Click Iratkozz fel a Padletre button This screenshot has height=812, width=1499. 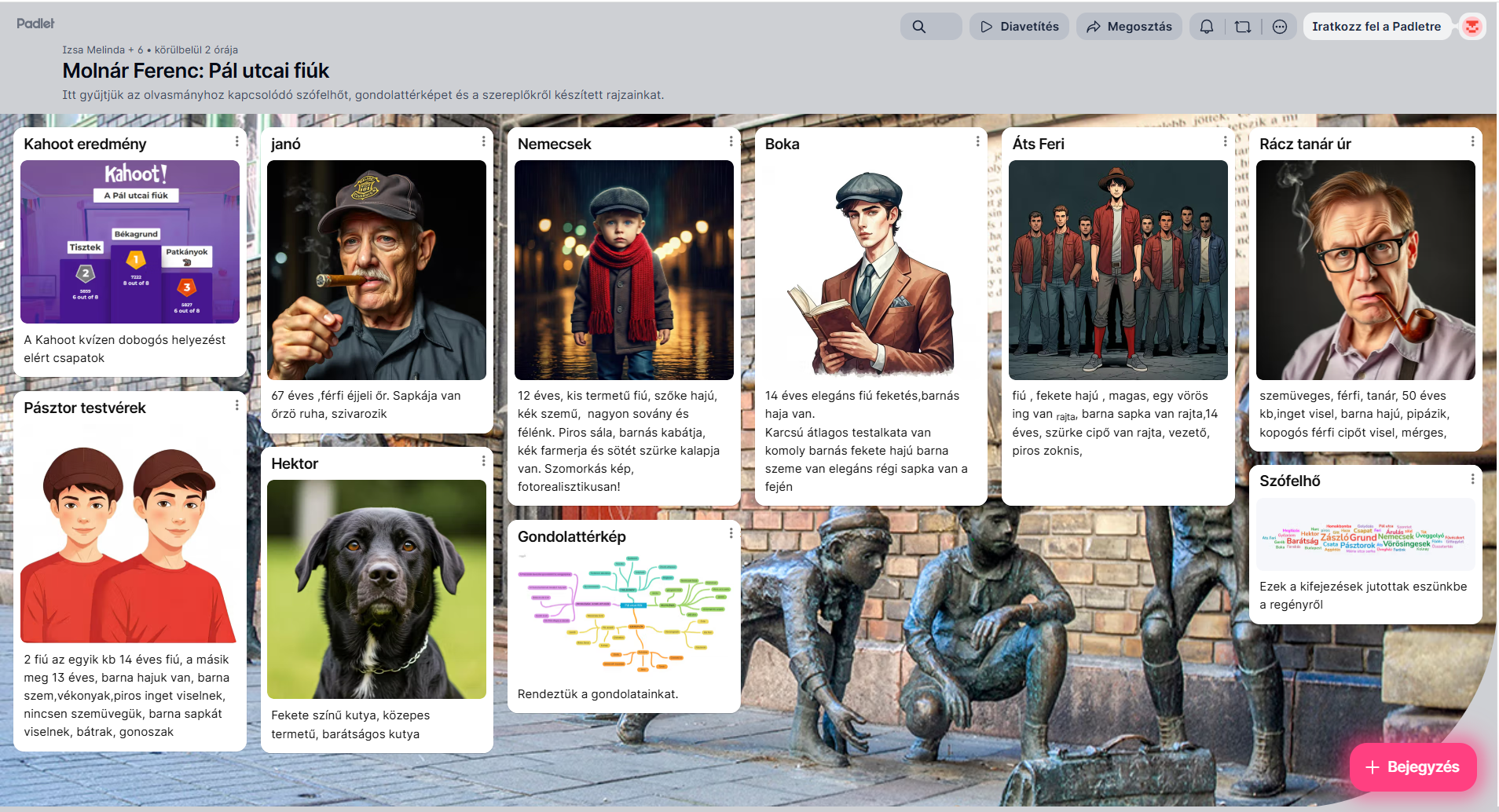click(x=1376, y=27)
